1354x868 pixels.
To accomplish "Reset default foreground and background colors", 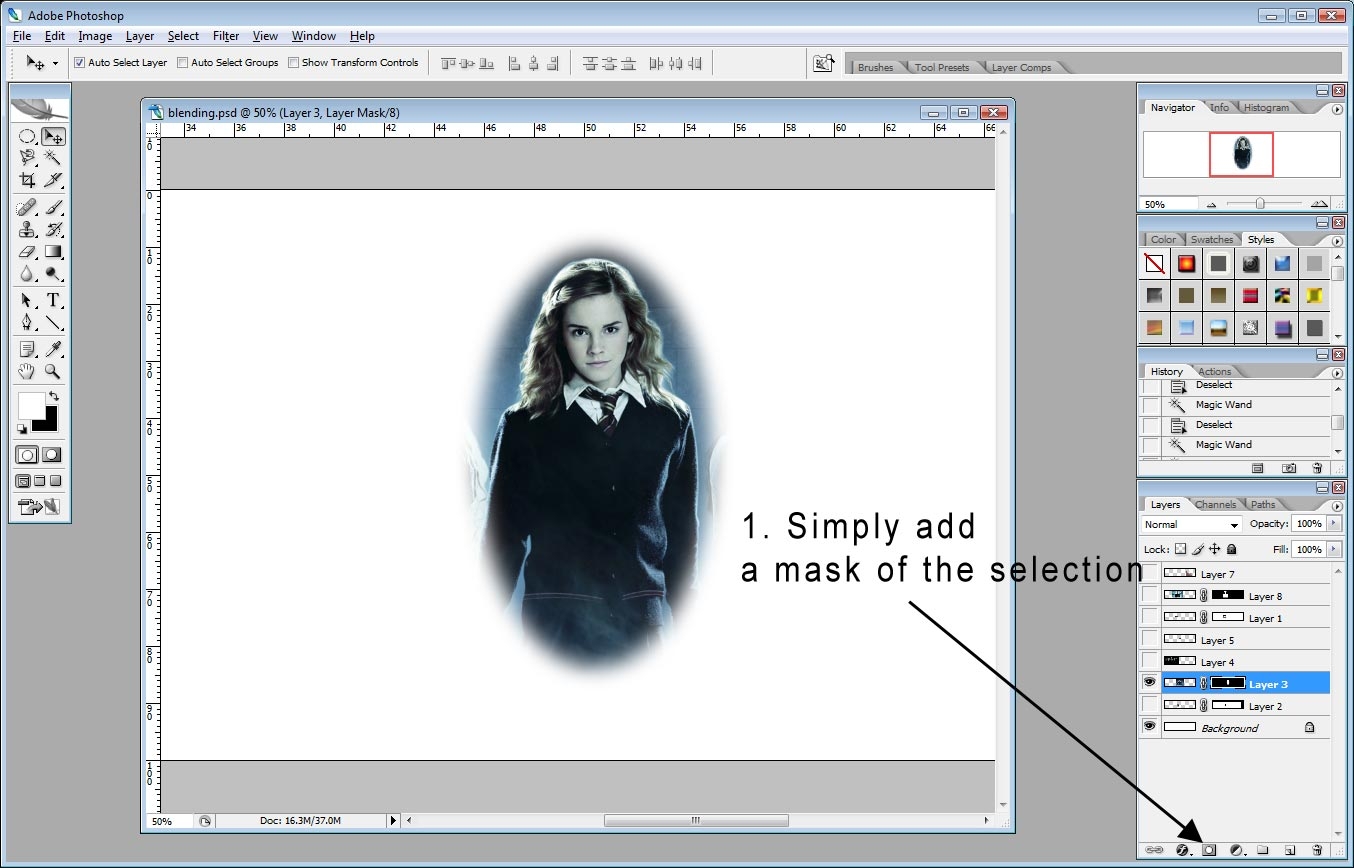I will [22, 429].
